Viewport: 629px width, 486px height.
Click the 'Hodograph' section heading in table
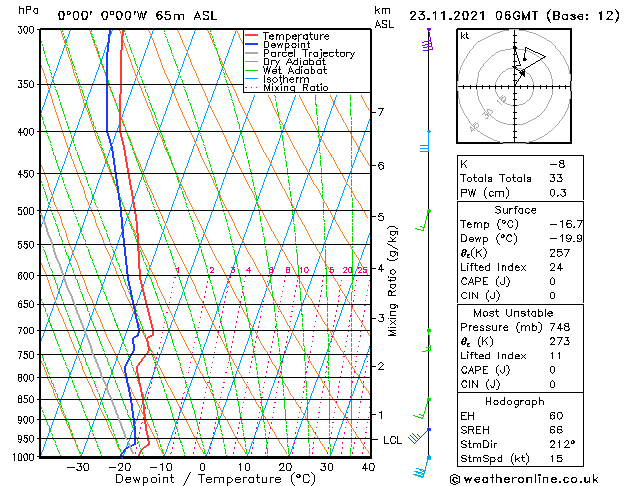pos(515,402)
